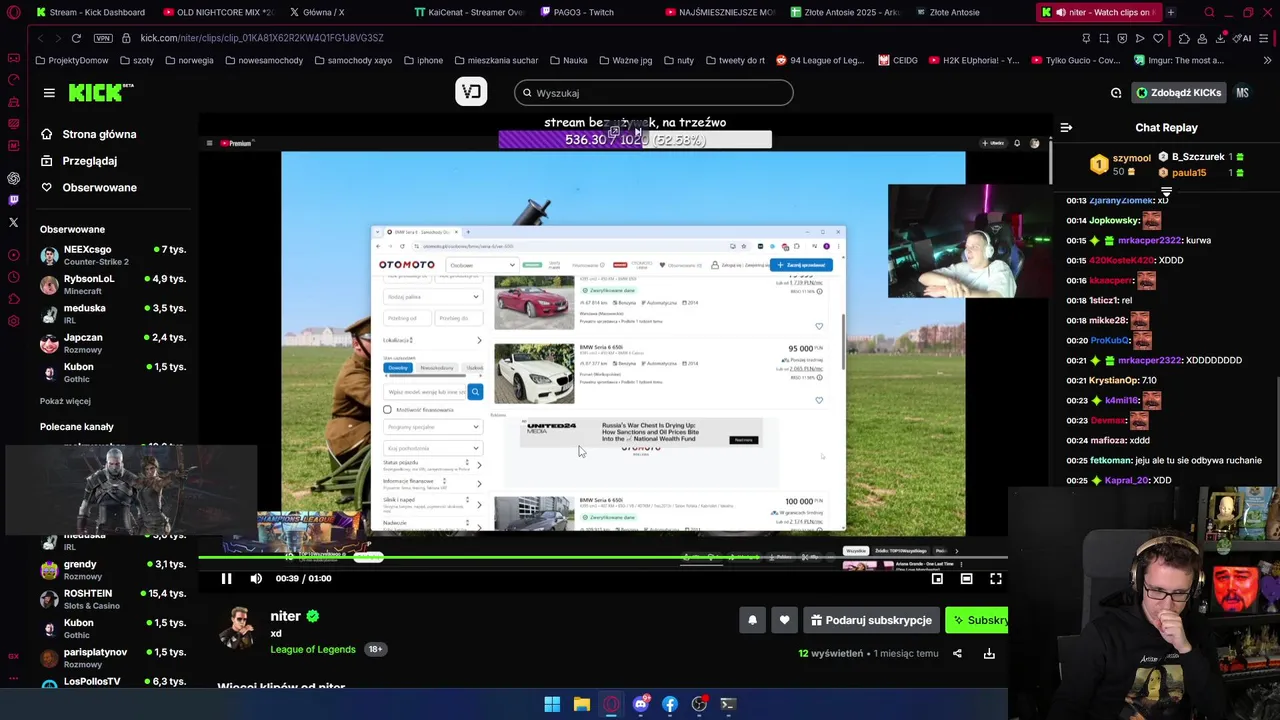
Task: Open nowesamochody bookmark folder
Action: pos(264,60)
